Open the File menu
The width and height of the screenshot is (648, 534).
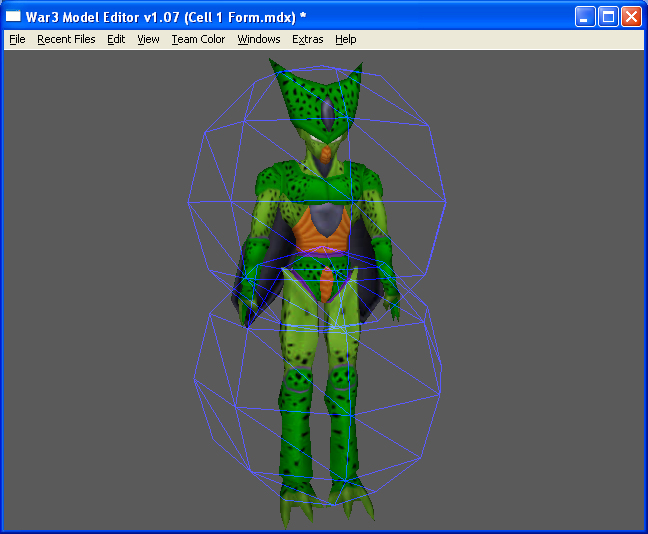pos(17,39)
